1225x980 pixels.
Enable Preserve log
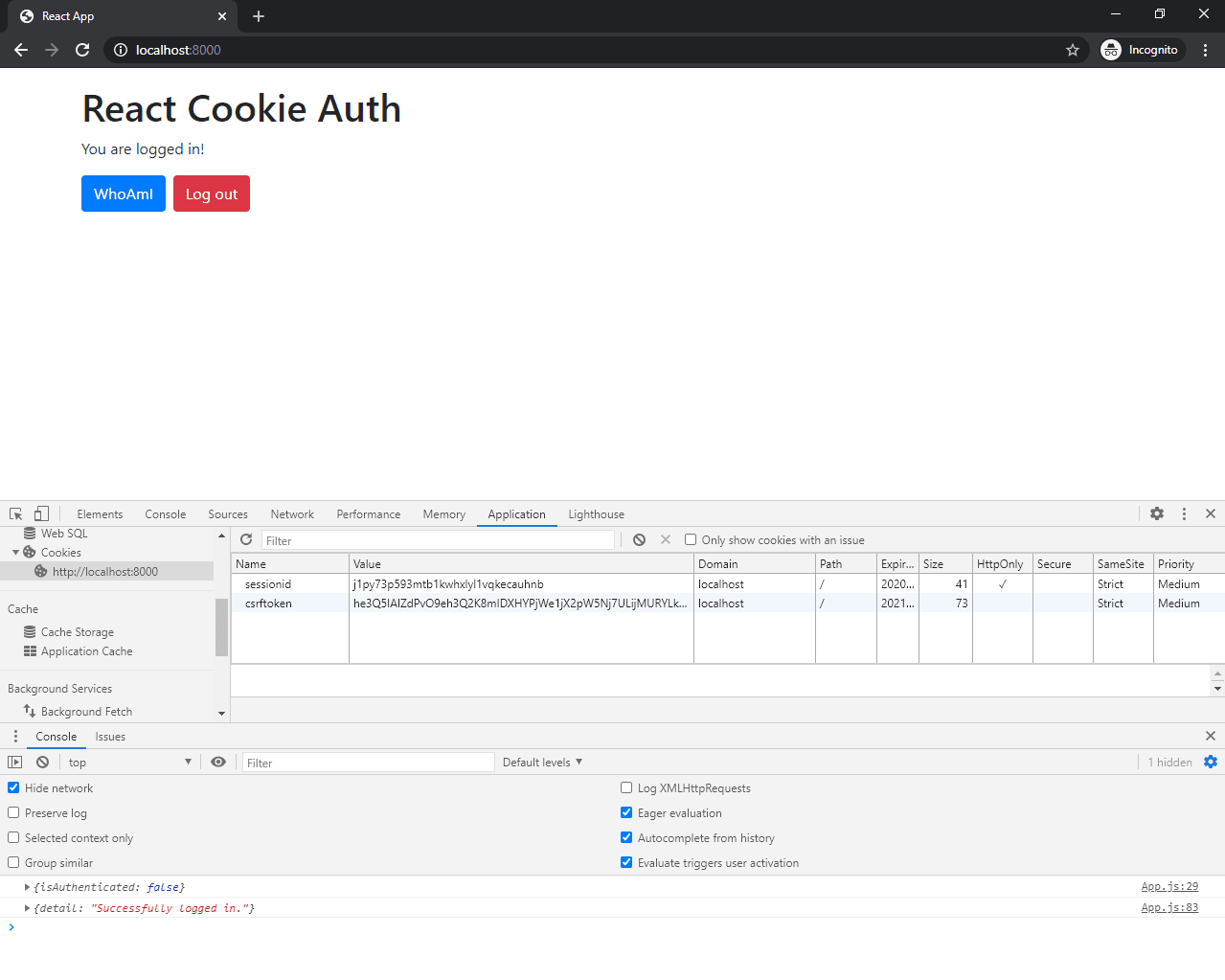coord(13,812)
